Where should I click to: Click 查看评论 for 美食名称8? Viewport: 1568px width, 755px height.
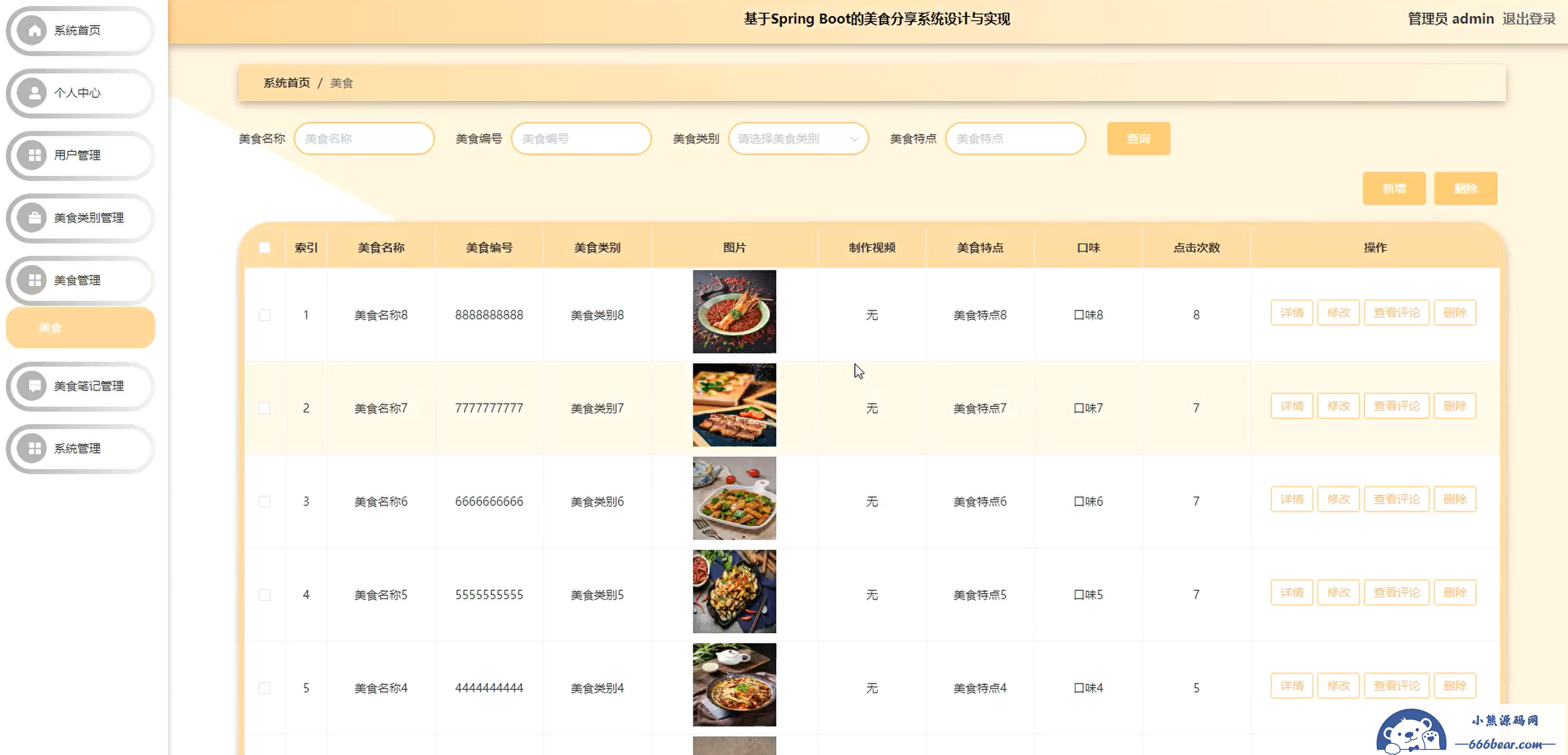click(x=1397, y=313)
